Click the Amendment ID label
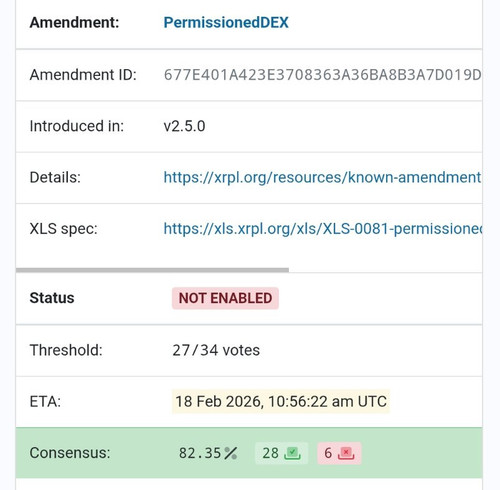Image resolution: width=500 pixels, height=490 pixels. (83, 75)
